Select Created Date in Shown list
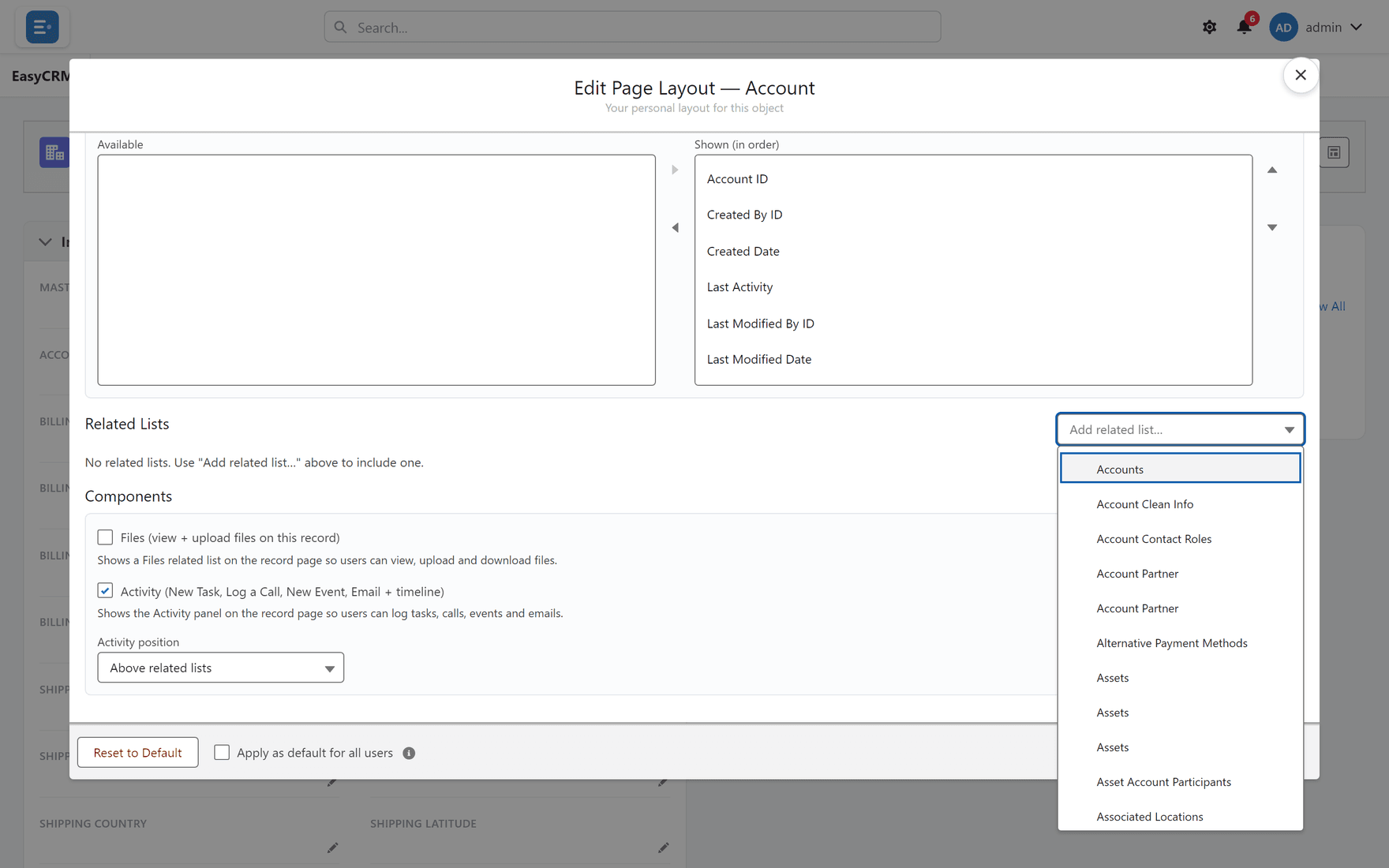The image size is (1389, 868). pyautogui.click(x=973, y=251)
